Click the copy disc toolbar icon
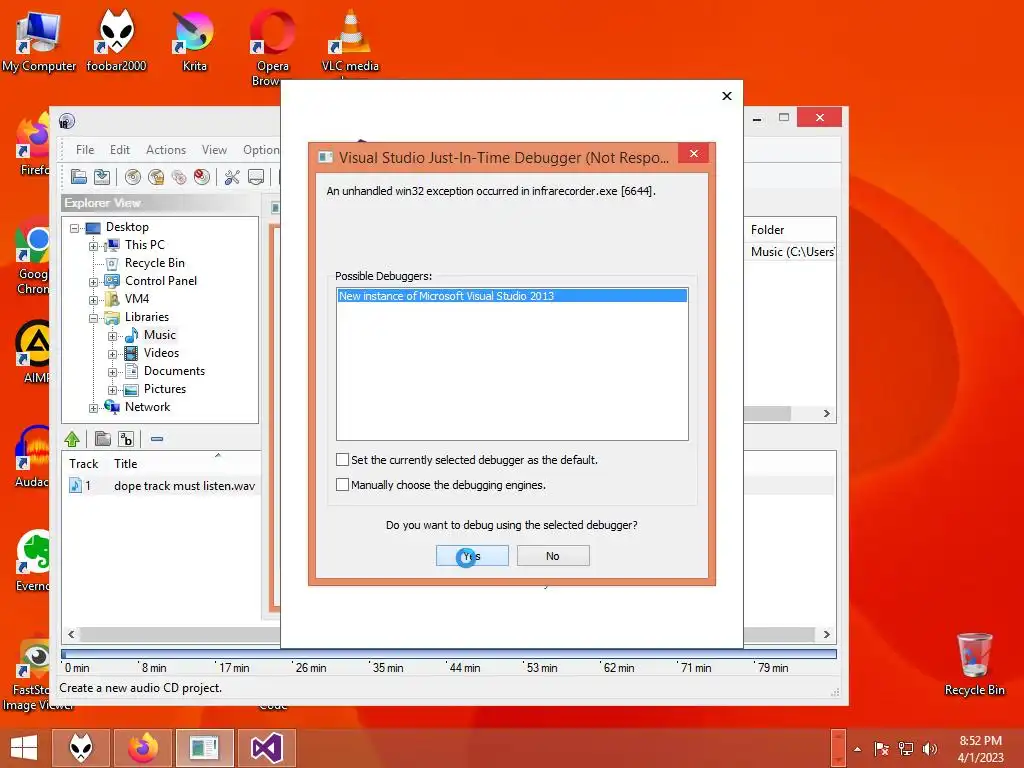Viewport: 1024px width, 768px height. [178, 177]
